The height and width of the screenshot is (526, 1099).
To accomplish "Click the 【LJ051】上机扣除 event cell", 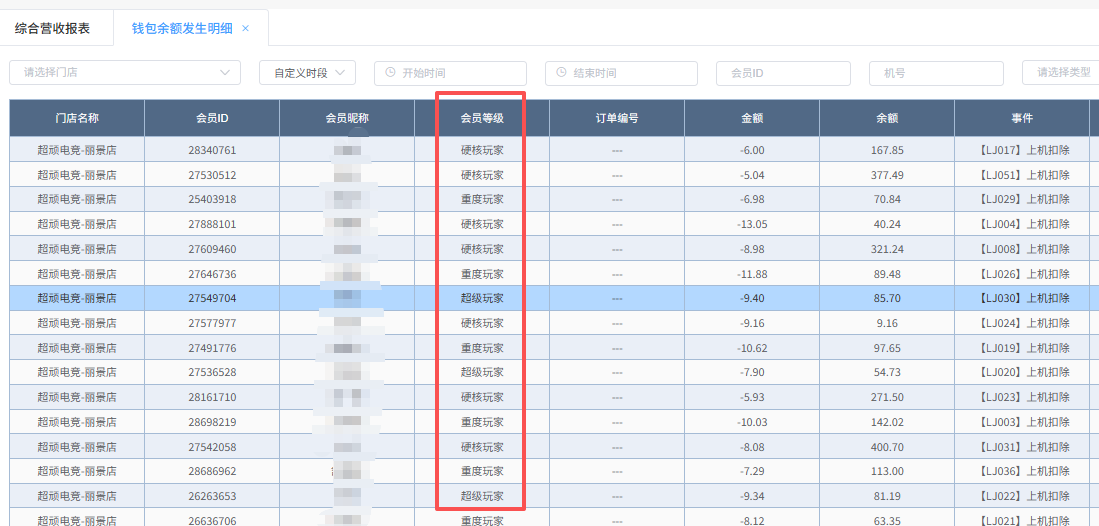I will (x=1022, y=175).
